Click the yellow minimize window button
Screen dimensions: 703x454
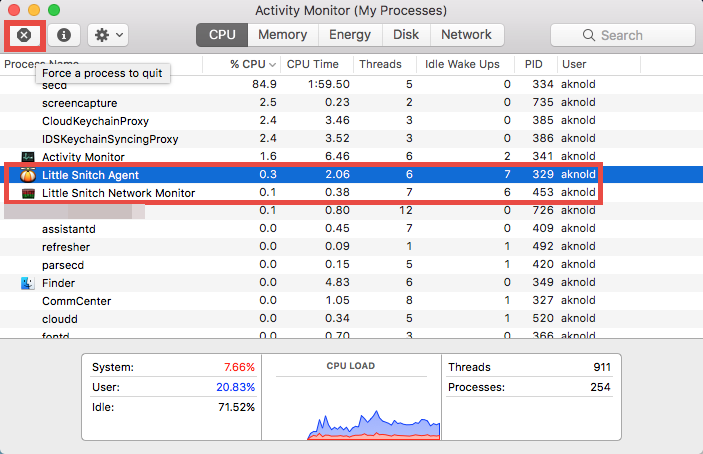coord(34,10)
